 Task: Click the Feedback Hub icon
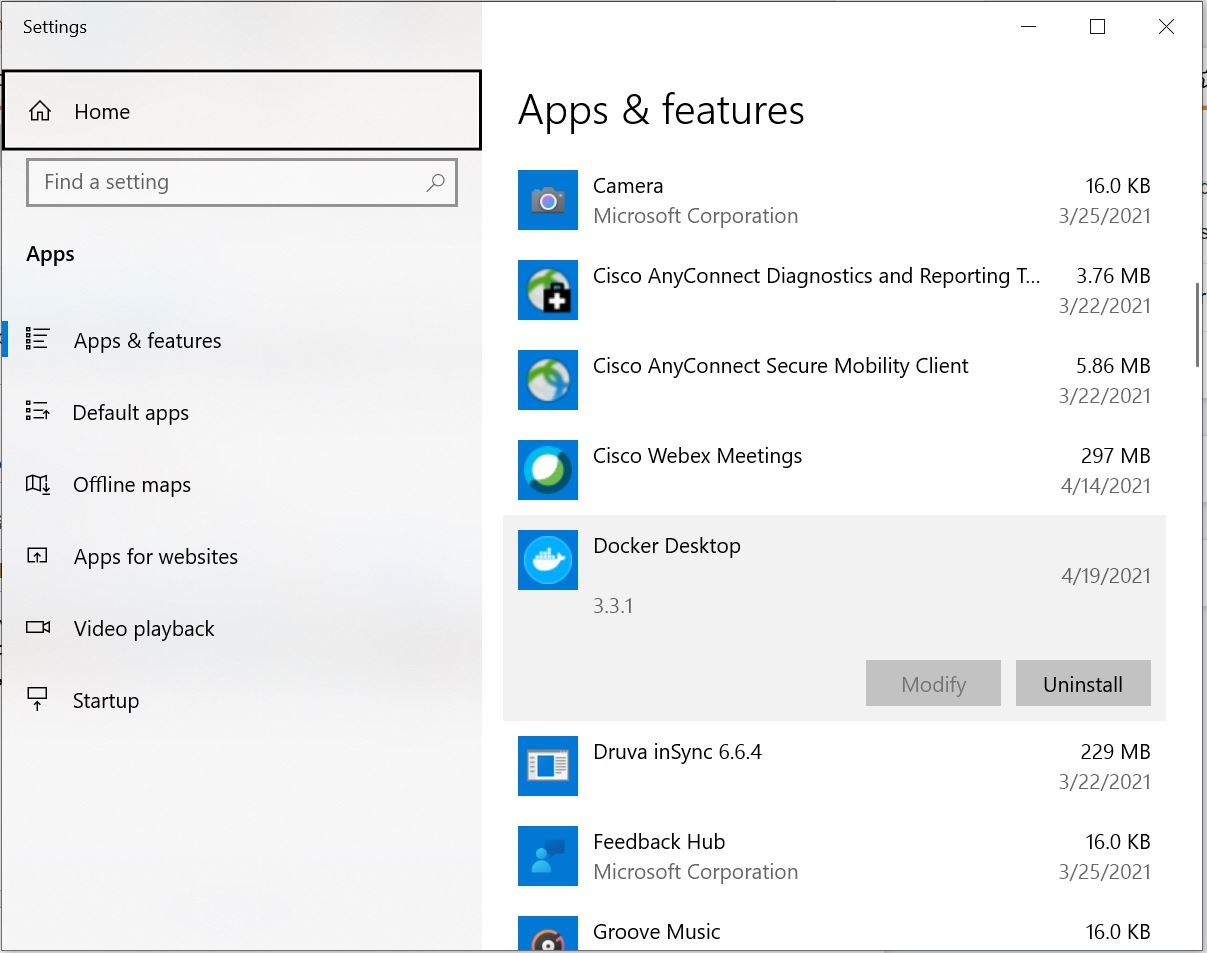pos(547,856)
